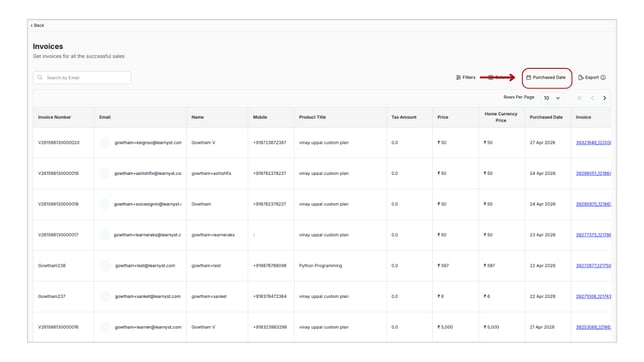Select email gowtham+test@learnyst.com

[145, 266]
